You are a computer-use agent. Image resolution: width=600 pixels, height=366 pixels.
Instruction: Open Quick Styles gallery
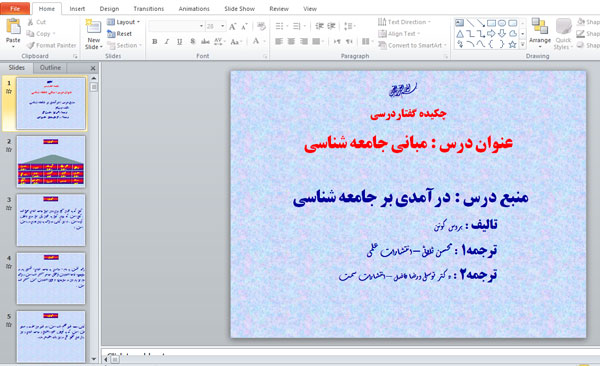563,34
